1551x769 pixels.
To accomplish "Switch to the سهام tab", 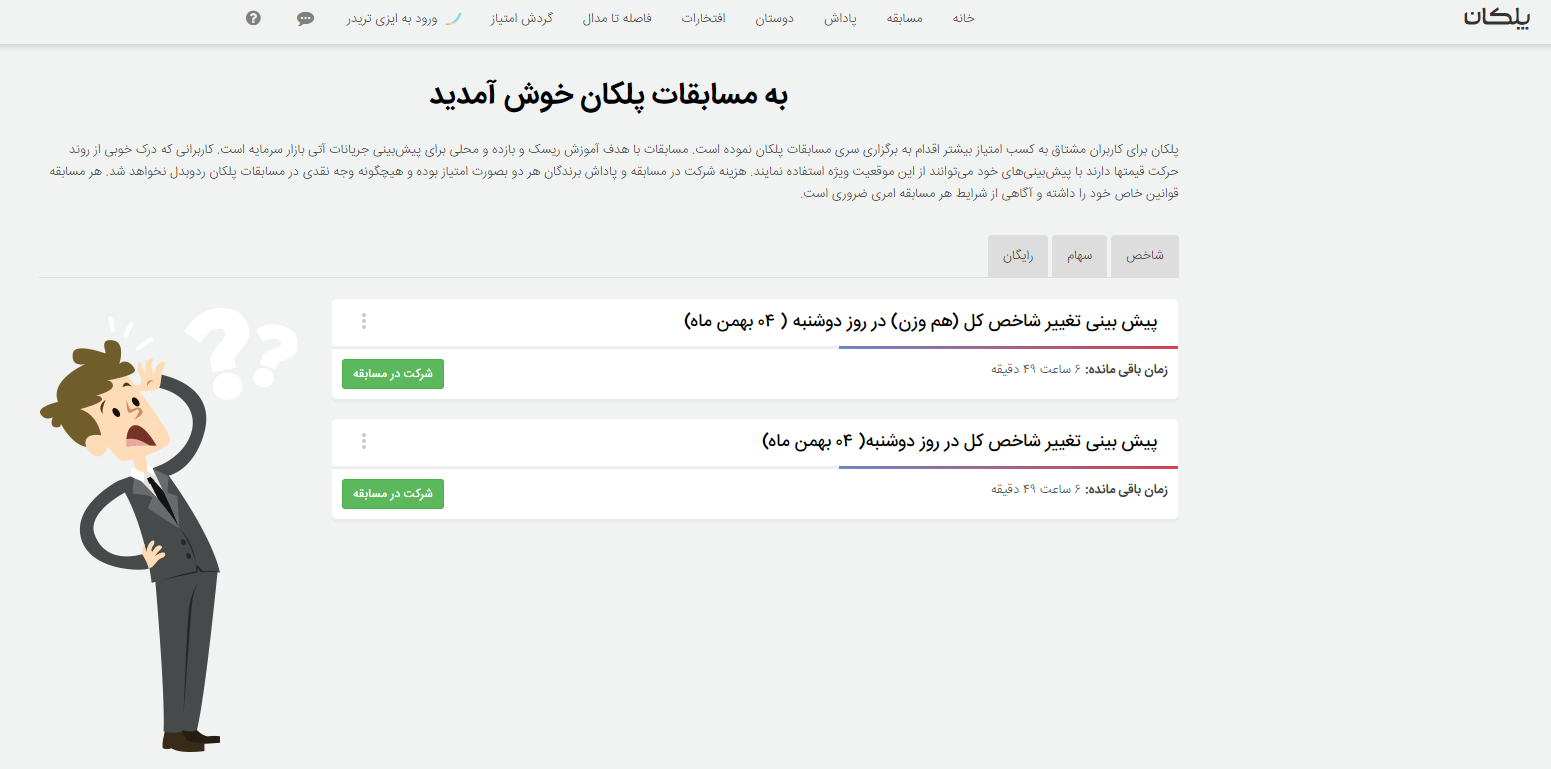I will point(1079,256).
